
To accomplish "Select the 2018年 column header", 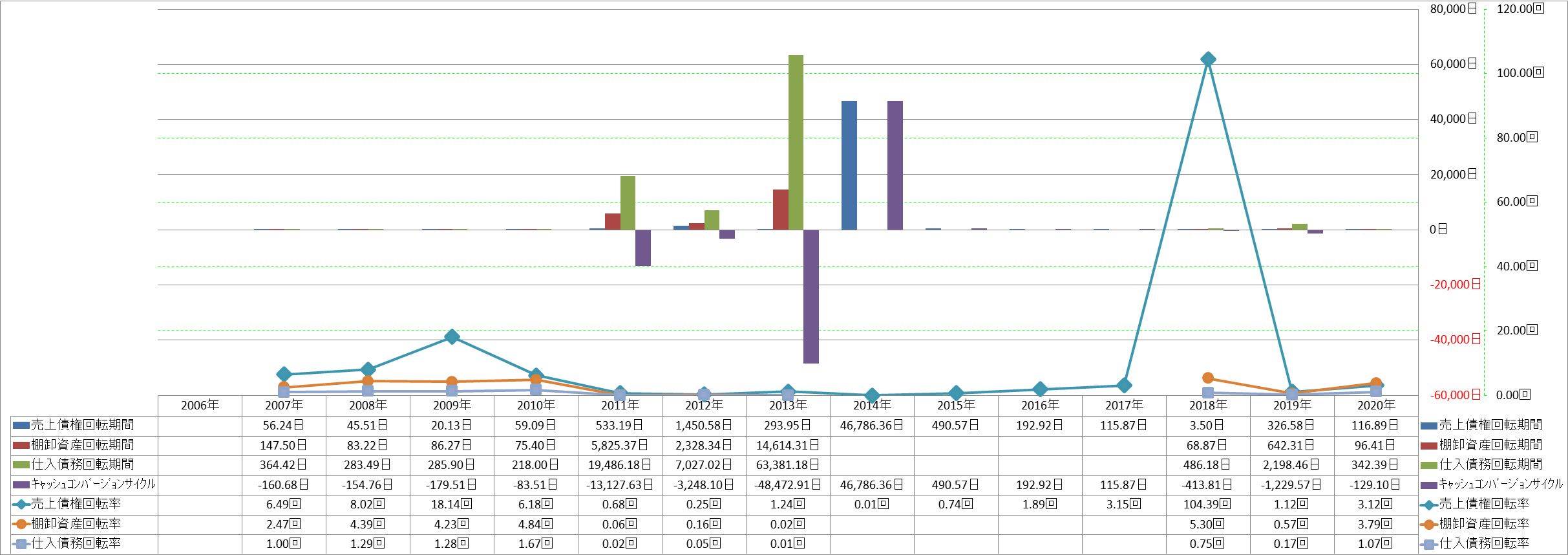I will [1208, 406].
